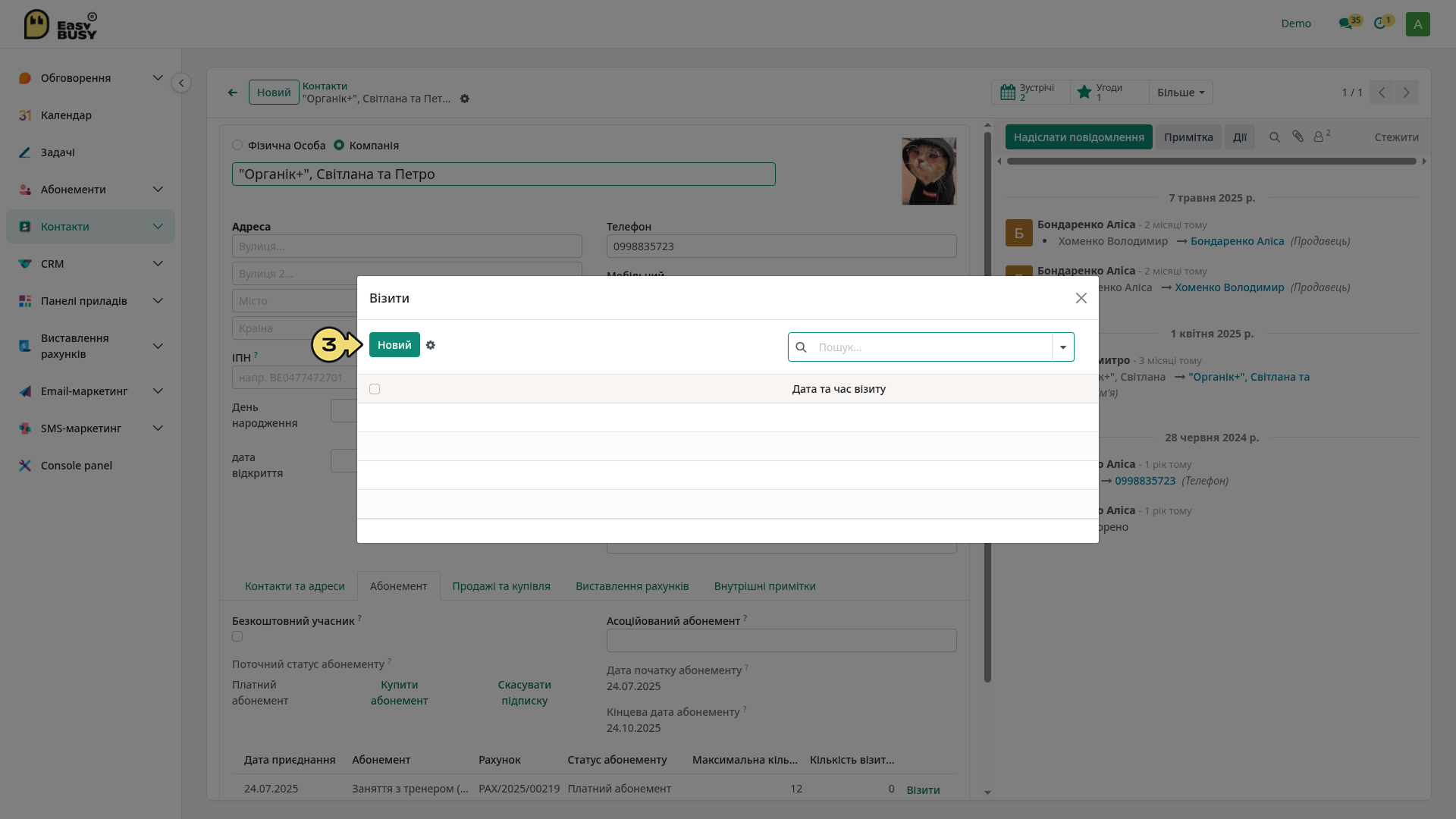
Task: Show followers icon with count 2
Action: 1322,136
